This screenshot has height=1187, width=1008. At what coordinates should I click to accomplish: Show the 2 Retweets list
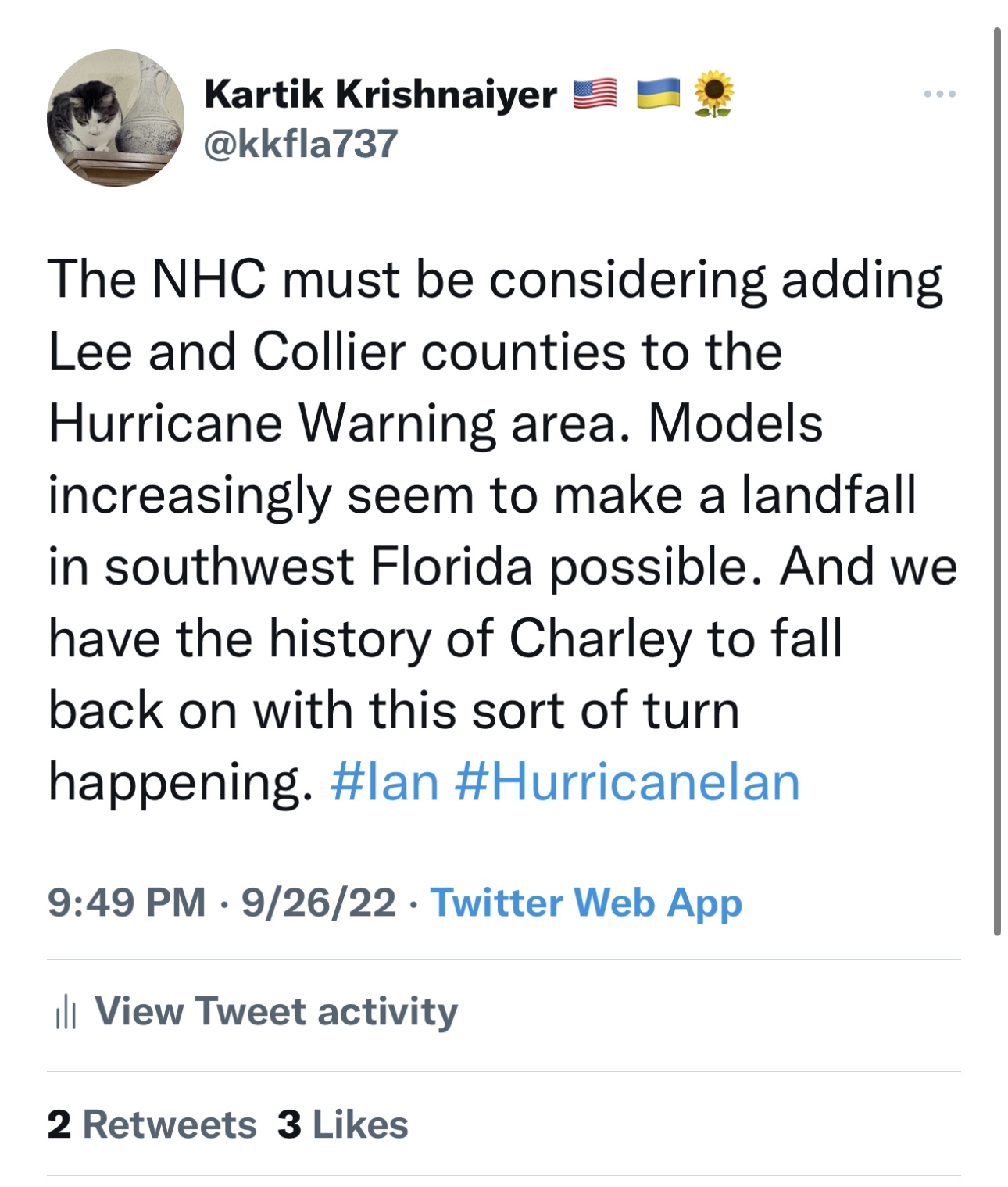pyautogui.click(x=152, y=1124)
